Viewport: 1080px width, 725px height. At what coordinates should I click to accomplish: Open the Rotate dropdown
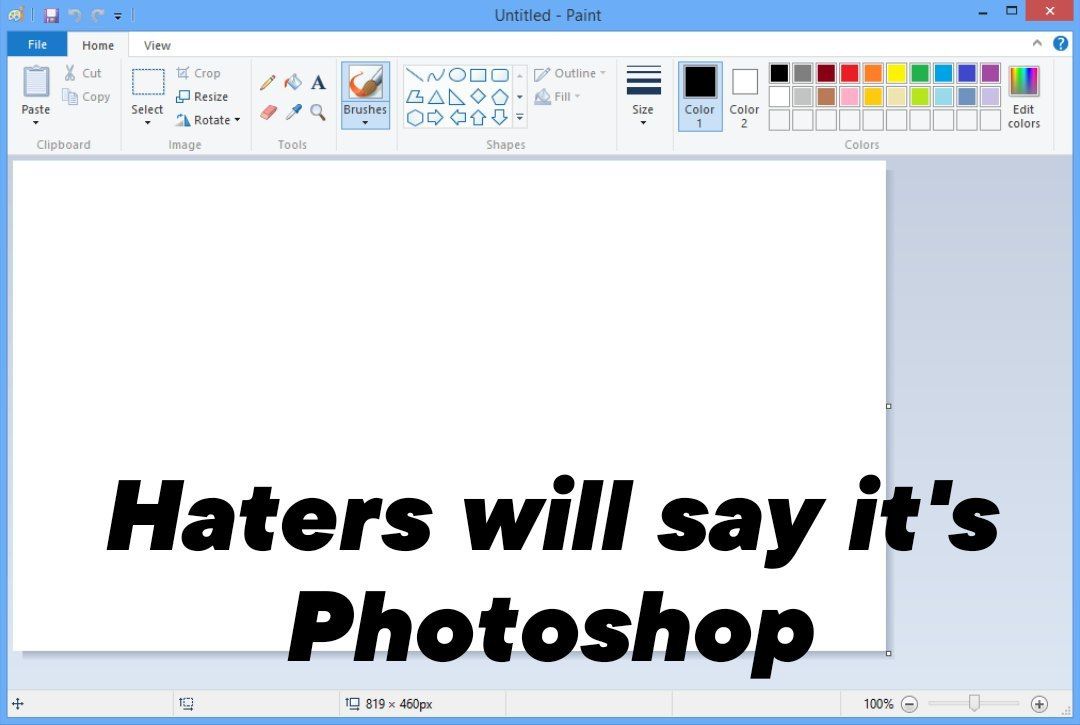[x=208, y=120]
